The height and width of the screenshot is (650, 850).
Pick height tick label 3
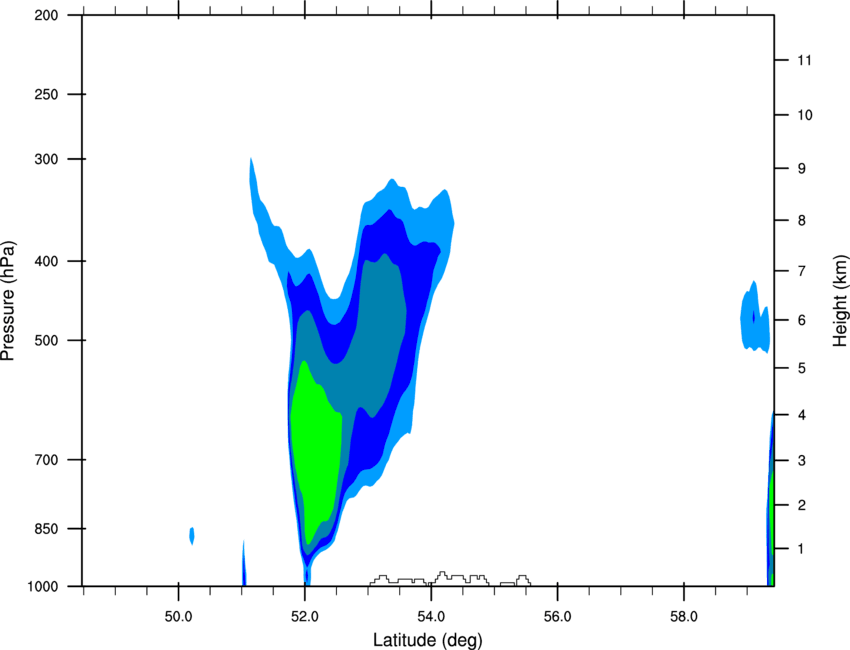802,461
